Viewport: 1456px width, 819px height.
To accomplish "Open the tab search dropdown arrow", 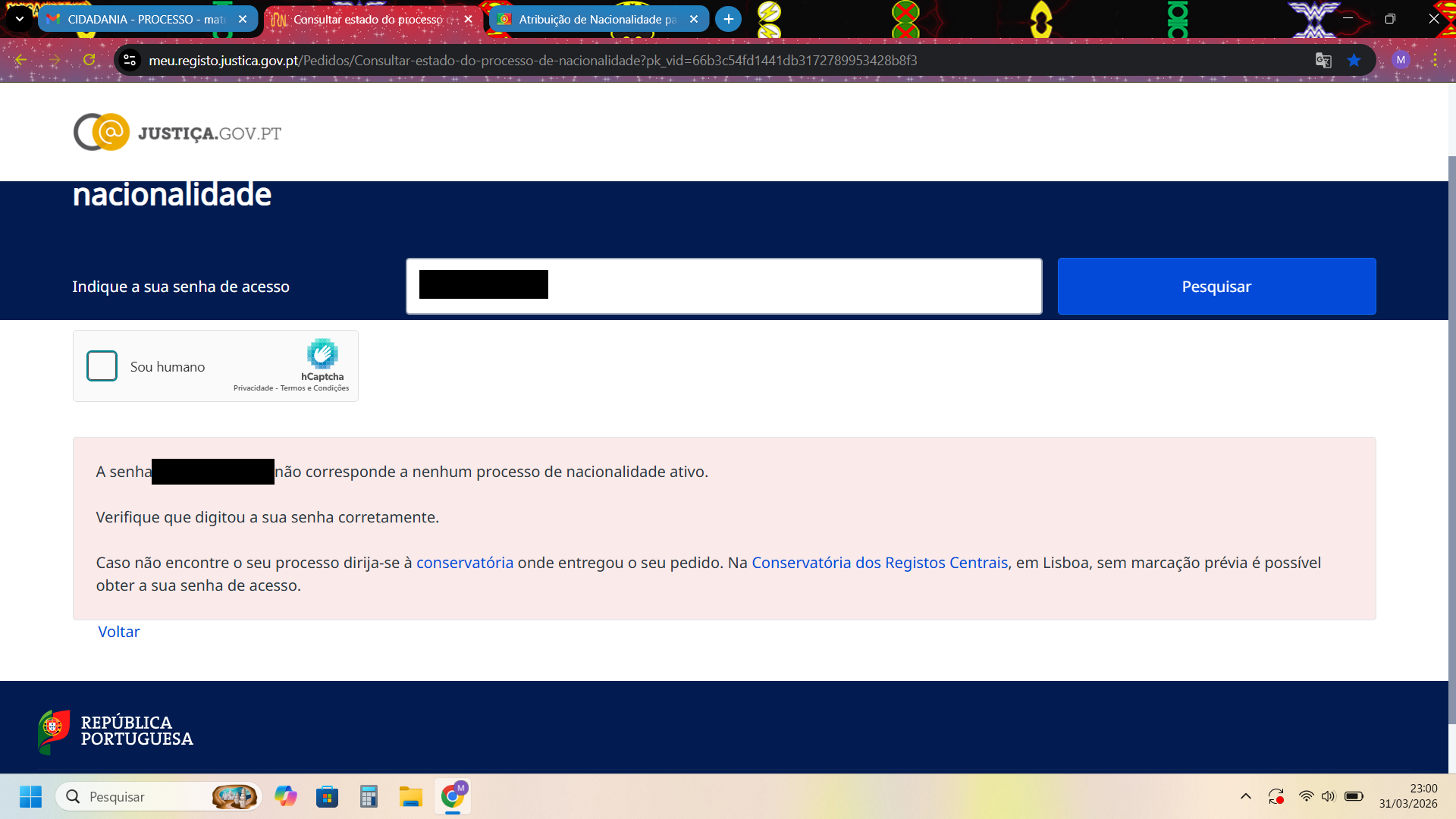I will 19,19.
